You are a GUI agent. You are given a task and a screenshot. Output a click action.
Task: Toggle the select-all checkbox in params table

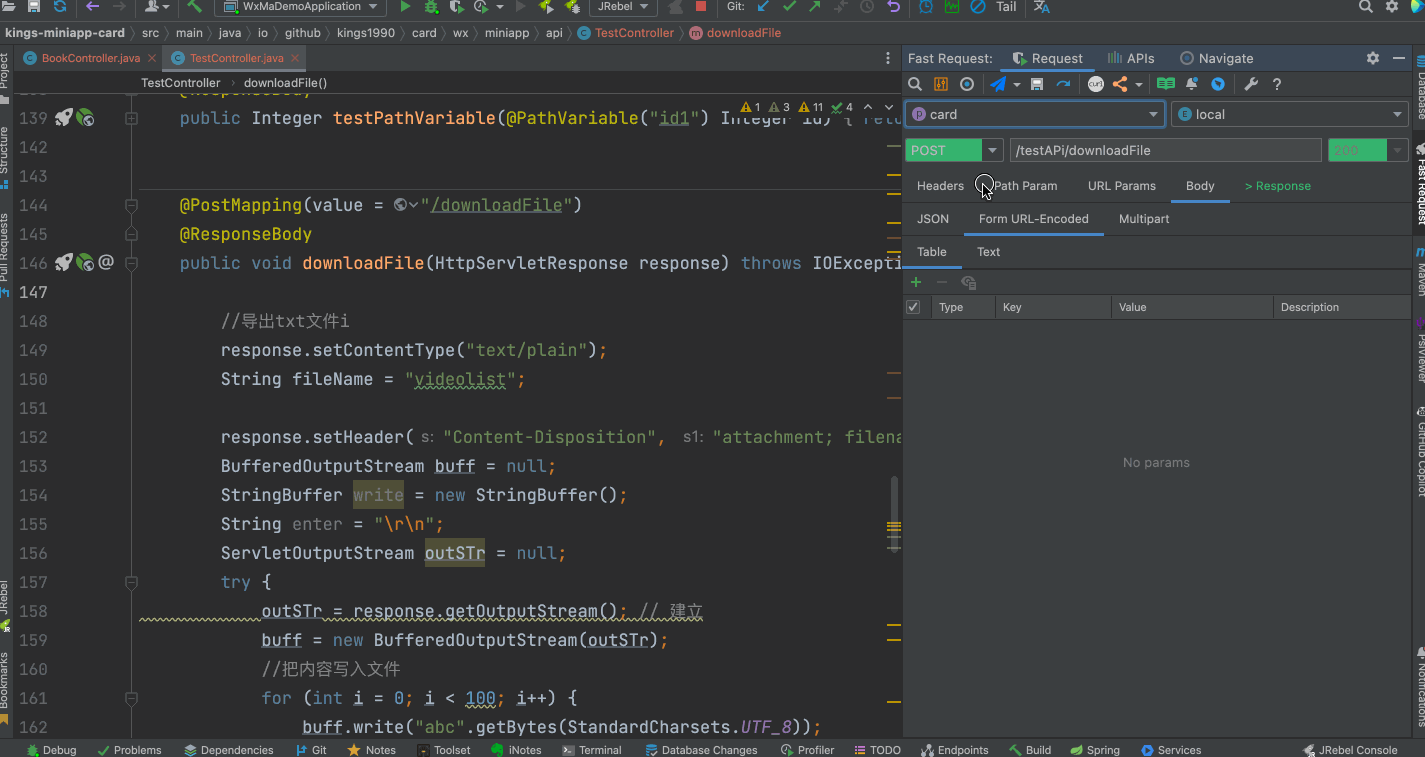pyautogui.click(x=913, y=307)
